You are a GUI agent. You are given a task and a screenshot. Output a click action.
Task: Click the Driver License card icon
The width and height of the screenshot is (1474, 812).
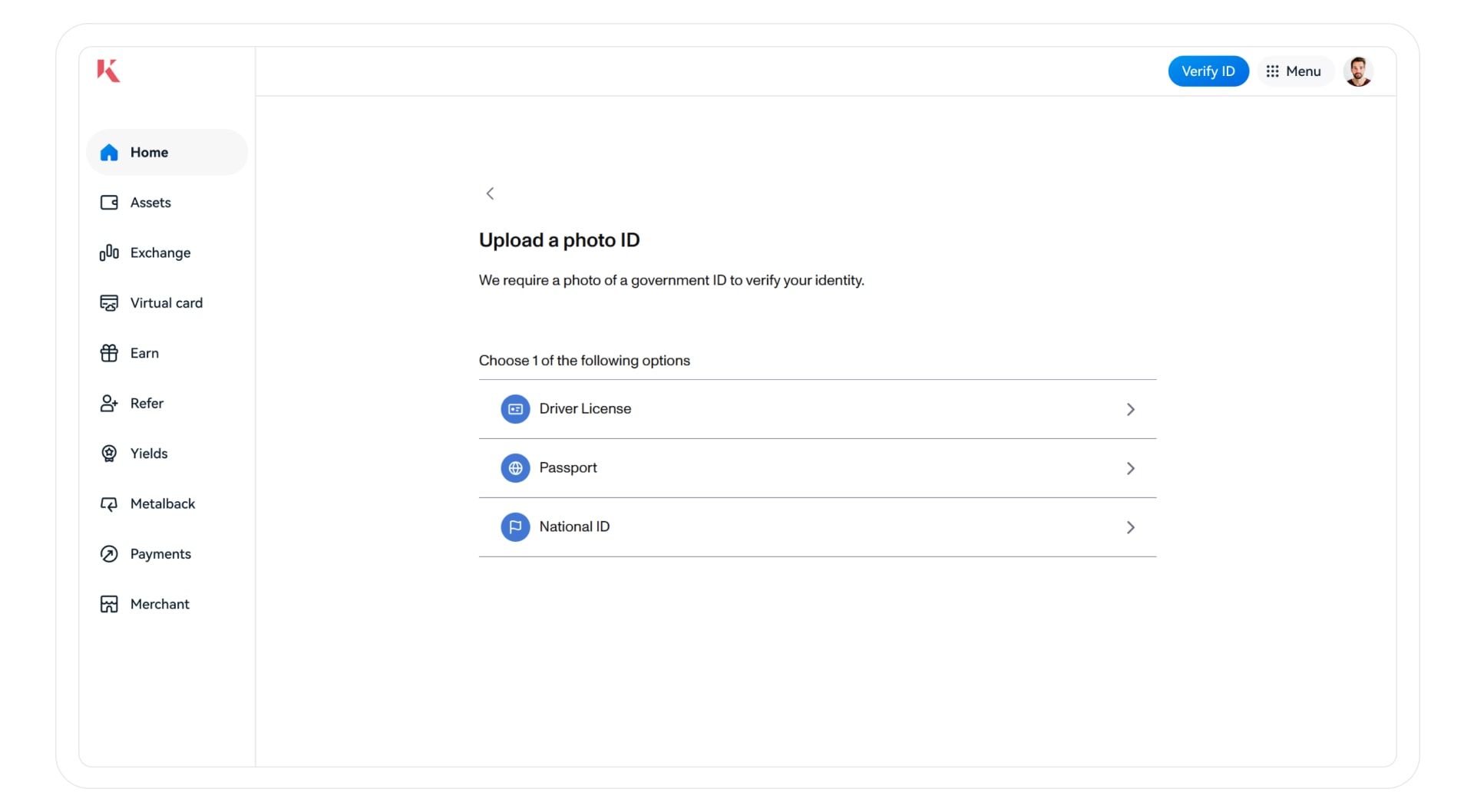(x=515, y=409)
